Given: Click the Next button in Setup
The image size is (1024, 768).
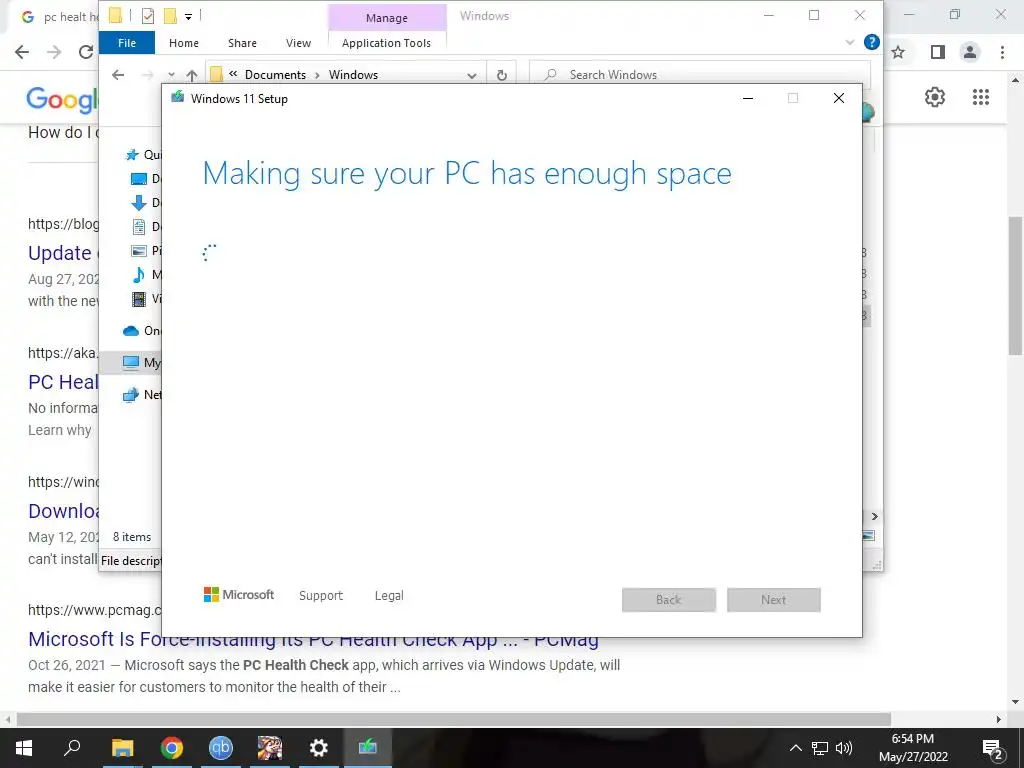Looking at the screenshot, I should pos(773,600).
